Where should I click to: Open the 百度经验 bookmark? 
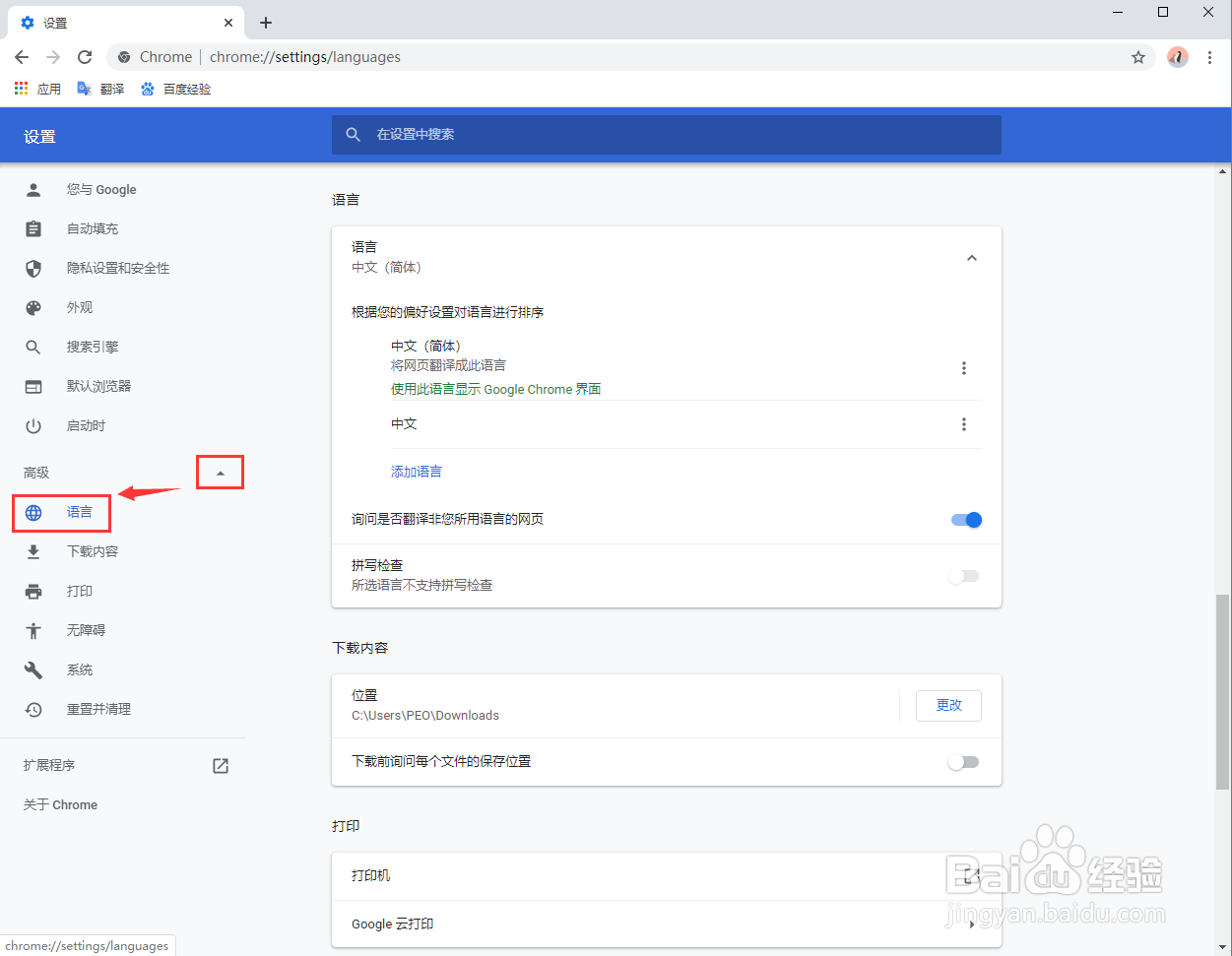pyautogui.click(x=175, y=89)
